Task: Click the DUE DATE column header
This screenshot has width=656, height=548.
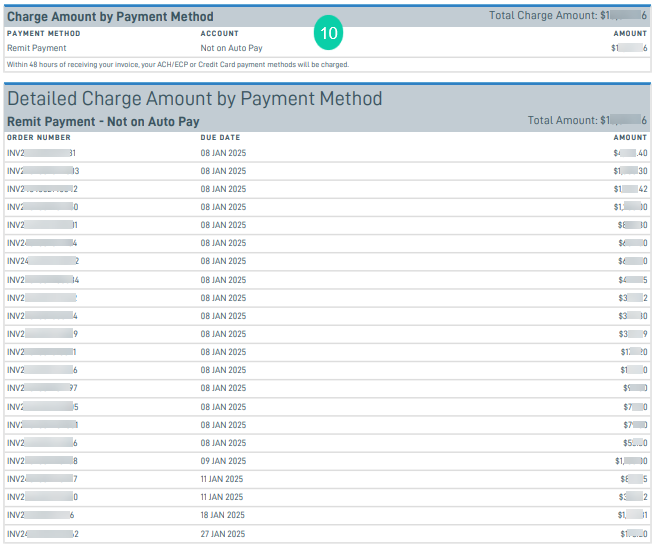Action: point(220,137)
